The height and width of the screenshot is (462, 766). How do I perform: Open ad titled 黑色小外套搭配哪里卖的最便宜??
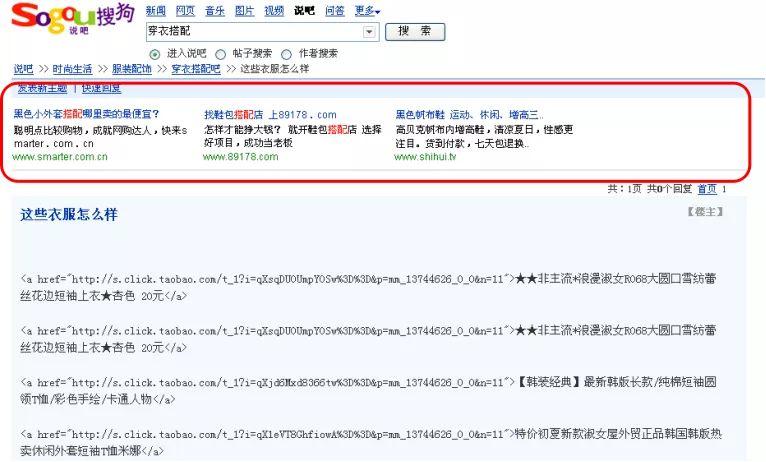(x=86, y=114)
